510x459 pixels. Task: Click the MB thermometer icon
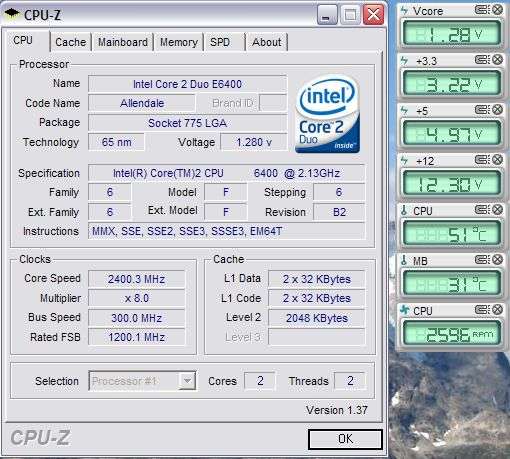[x=404, y=260]
